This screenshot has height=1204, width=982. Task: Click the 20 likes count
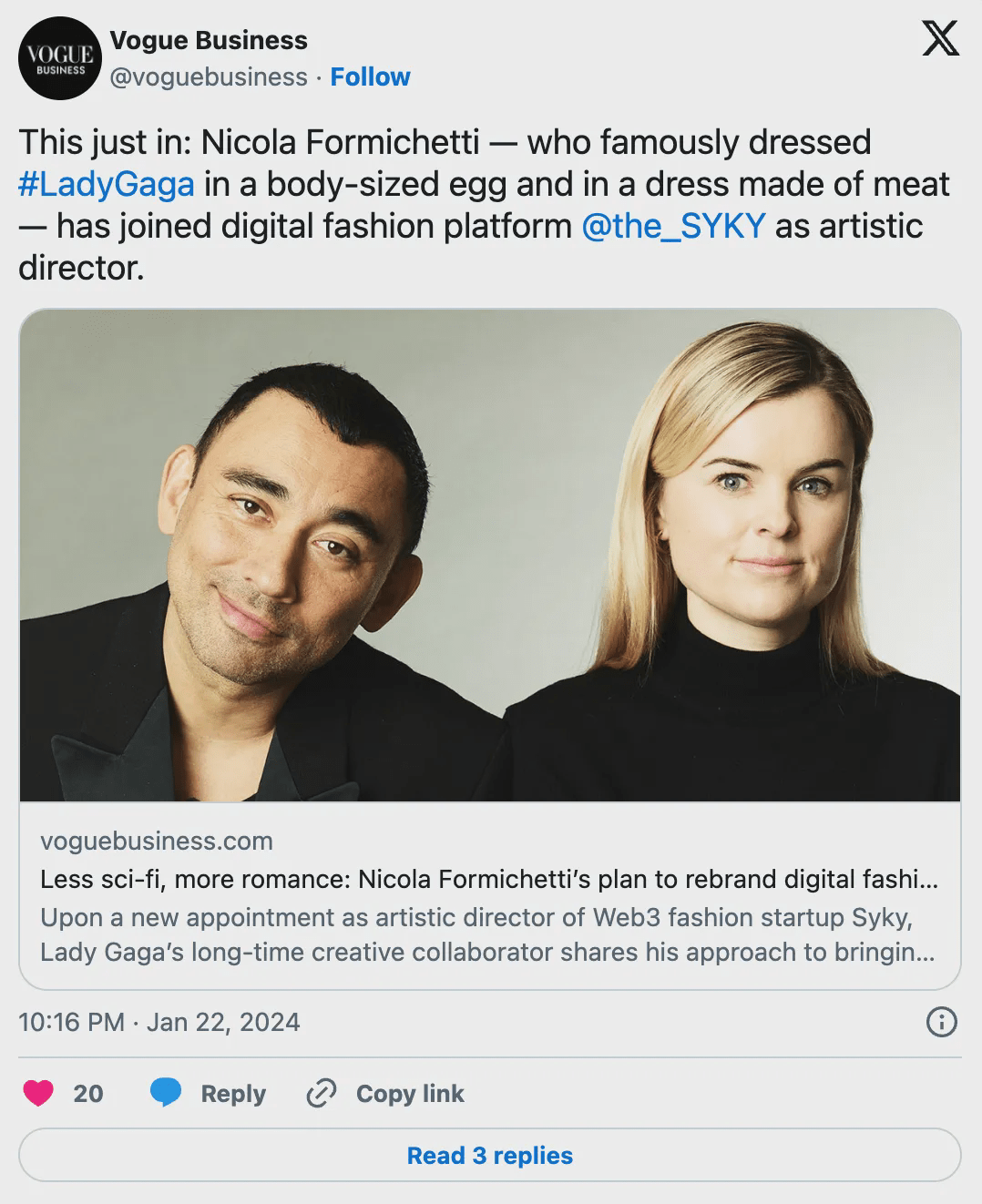(x=87, y=1093)
